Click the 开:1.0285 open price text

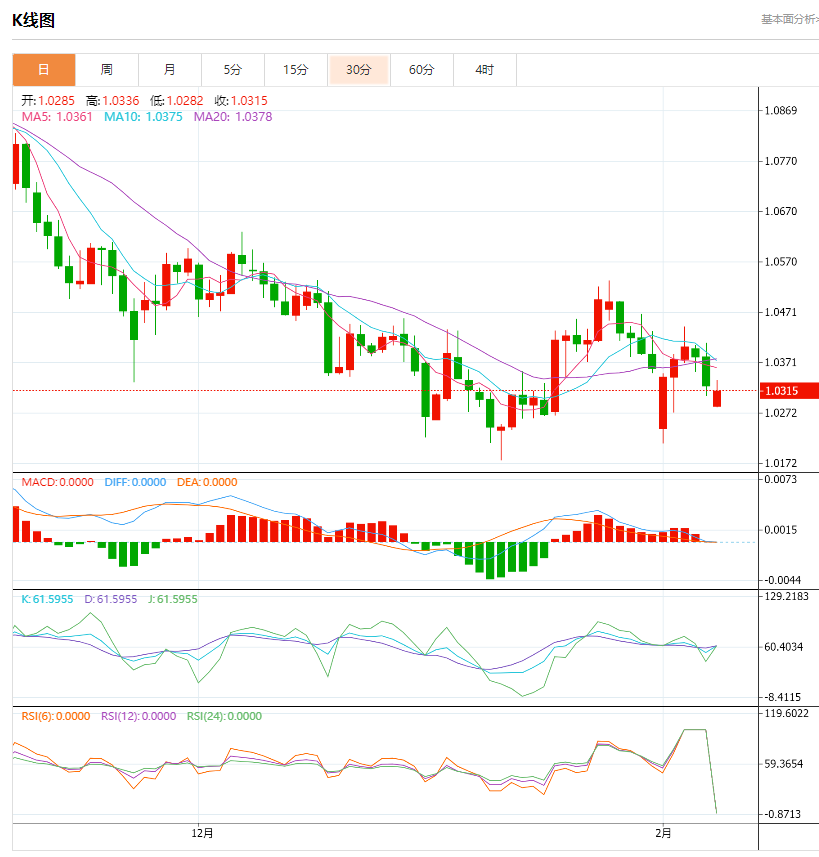[48, 101]
